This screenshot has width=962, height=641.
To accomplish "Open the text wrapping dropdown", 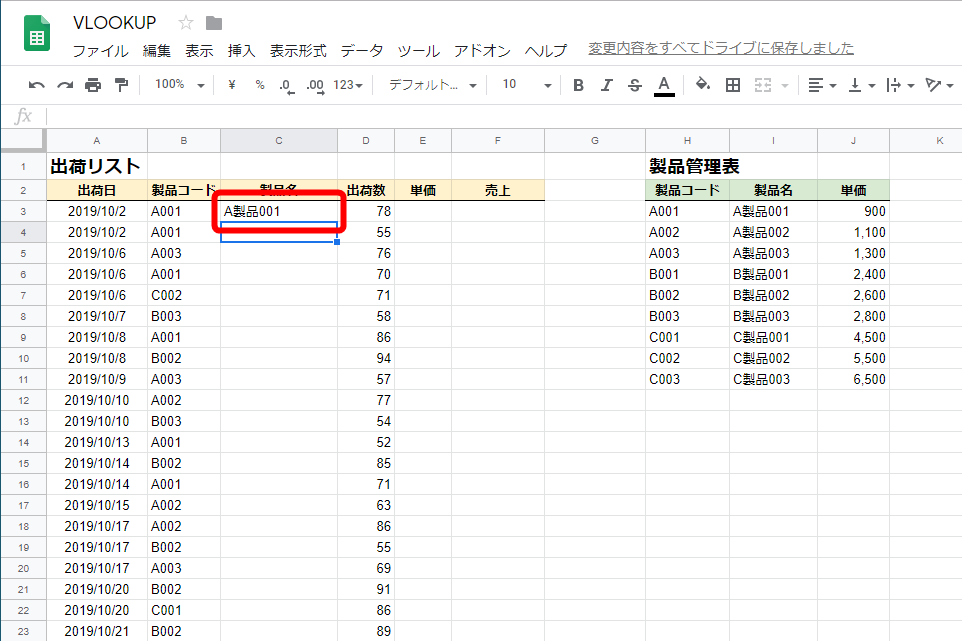I will [900, 85].
